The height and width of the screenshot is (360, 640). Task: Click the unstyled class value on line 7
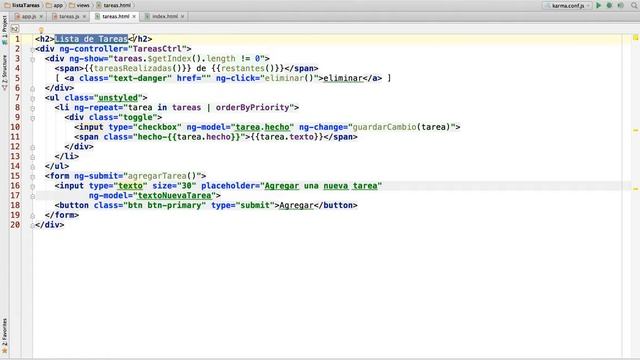118,98
